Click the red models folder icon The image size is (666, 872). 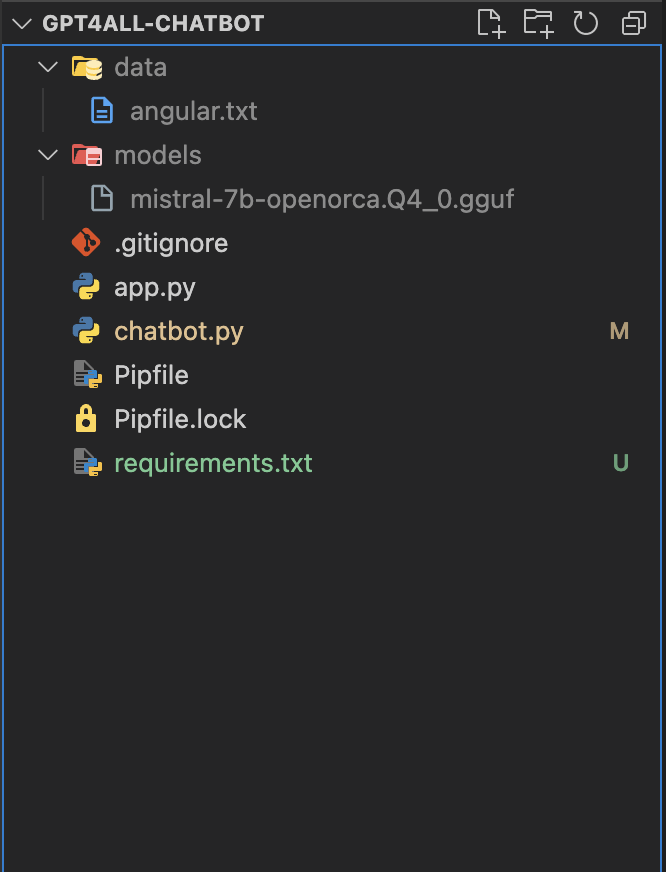coord(87,155)
